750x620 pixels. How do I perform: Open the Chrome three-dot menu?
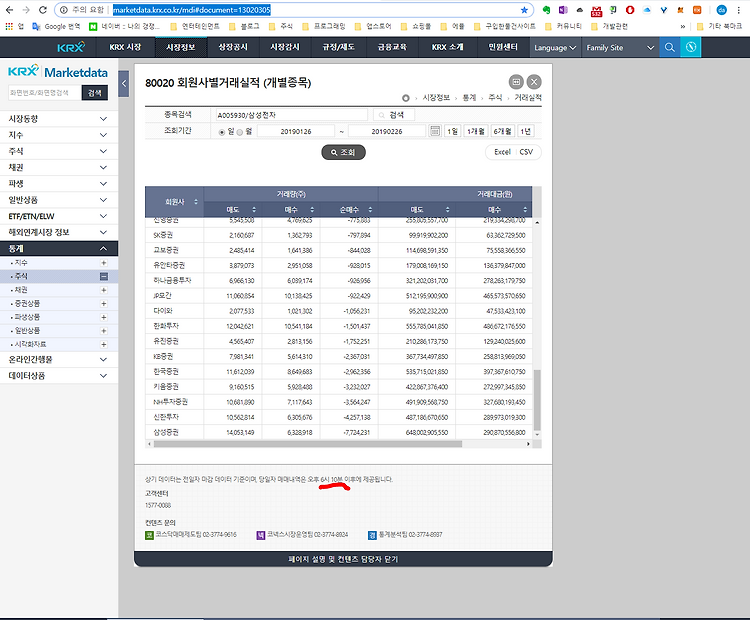[x=738, y=10]
